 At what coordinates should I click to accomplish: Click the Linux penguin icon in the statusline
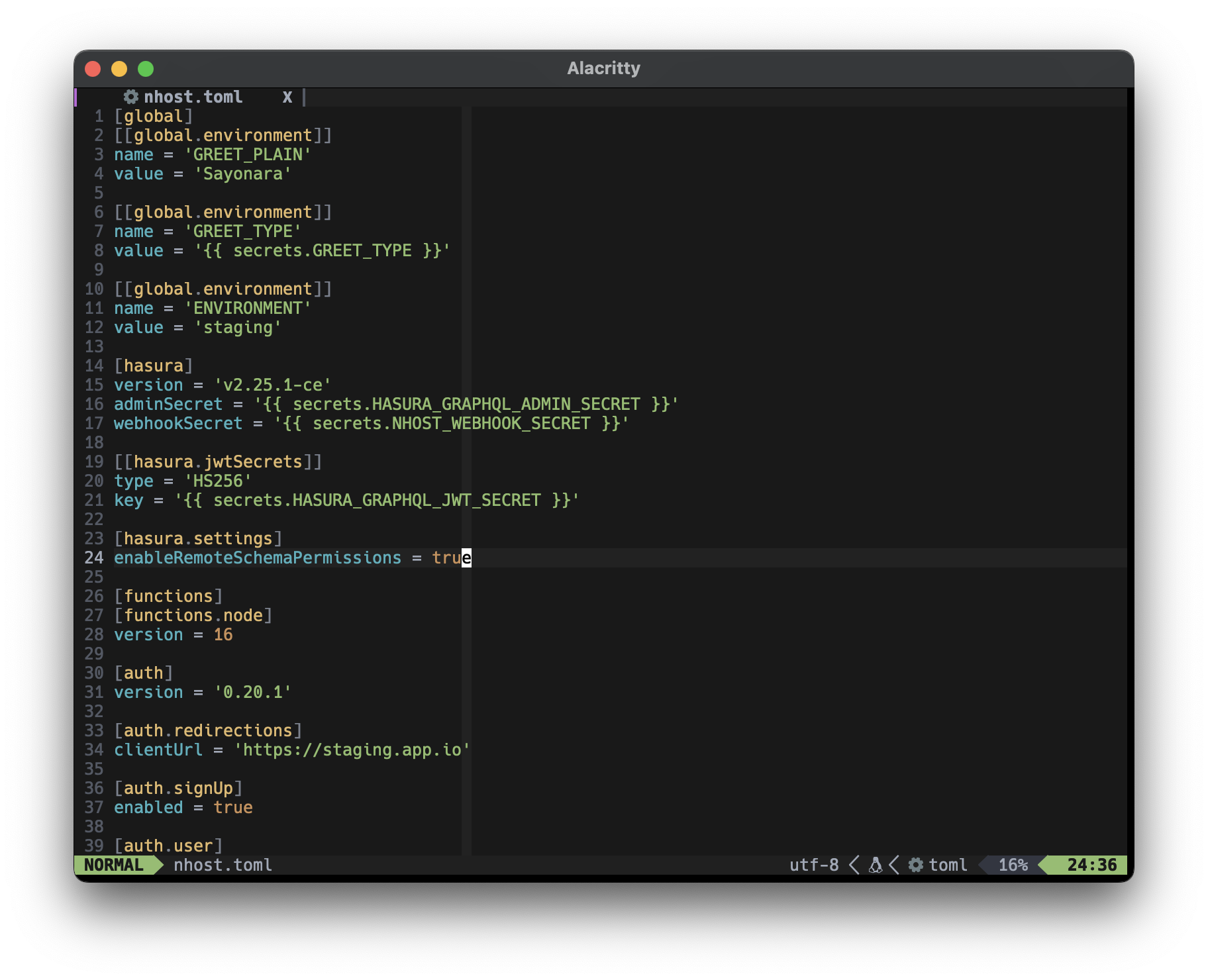pos(875,865)
